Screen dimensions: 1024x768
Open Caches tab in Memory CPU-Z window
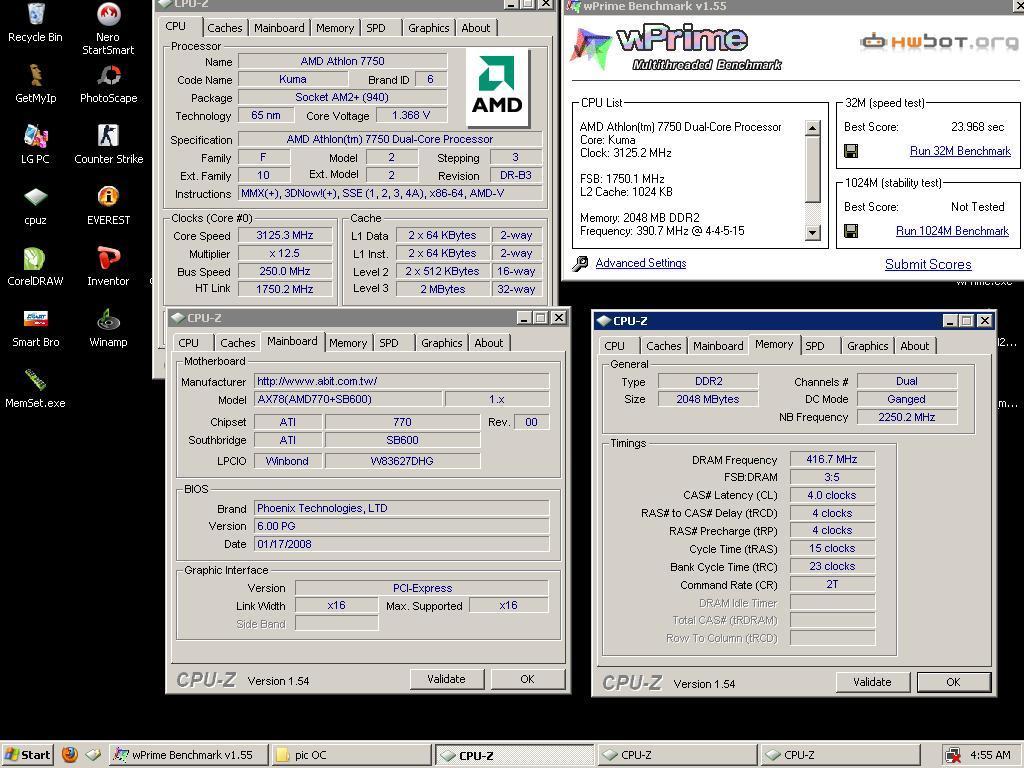[664, 346]
